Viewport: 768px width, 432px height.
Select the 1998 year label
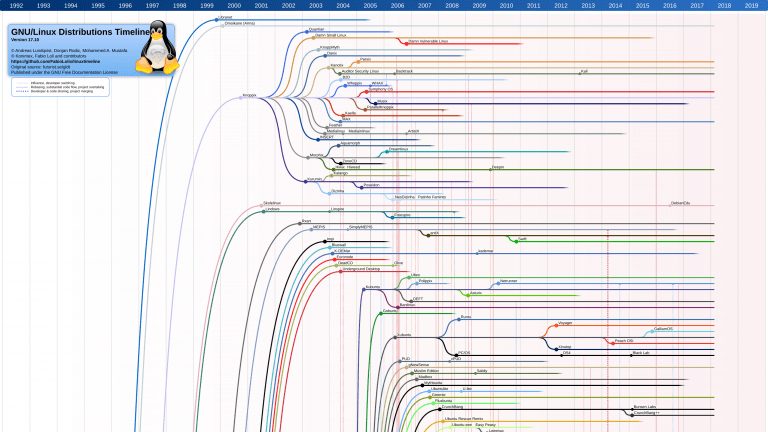coord(179,6)
